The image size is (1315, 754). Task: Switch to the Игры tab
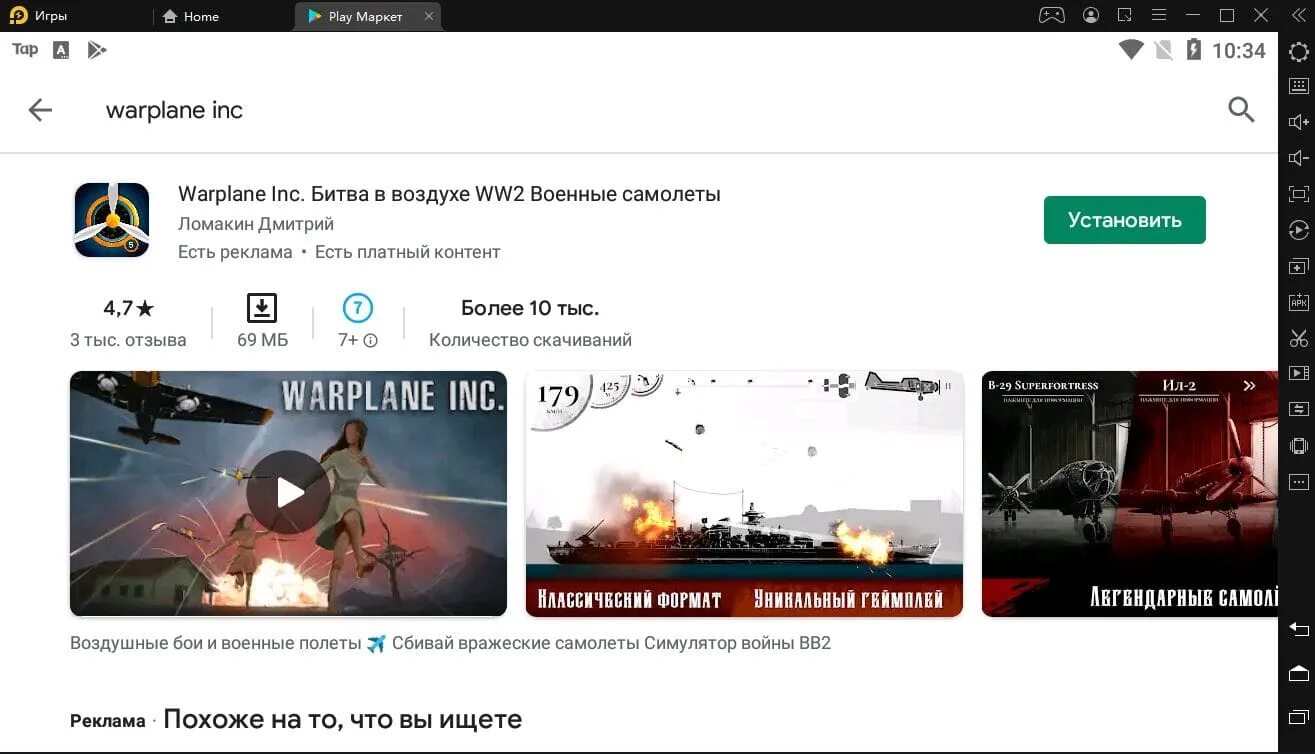coord(50,16)
